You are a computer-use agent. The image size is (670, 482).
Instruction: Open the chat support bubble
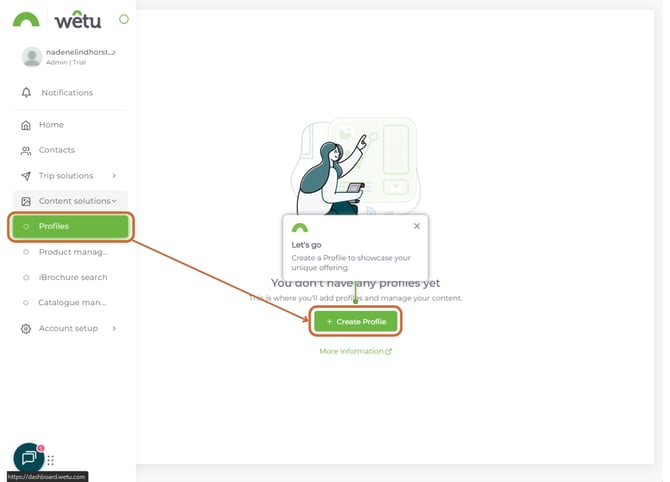28,457
